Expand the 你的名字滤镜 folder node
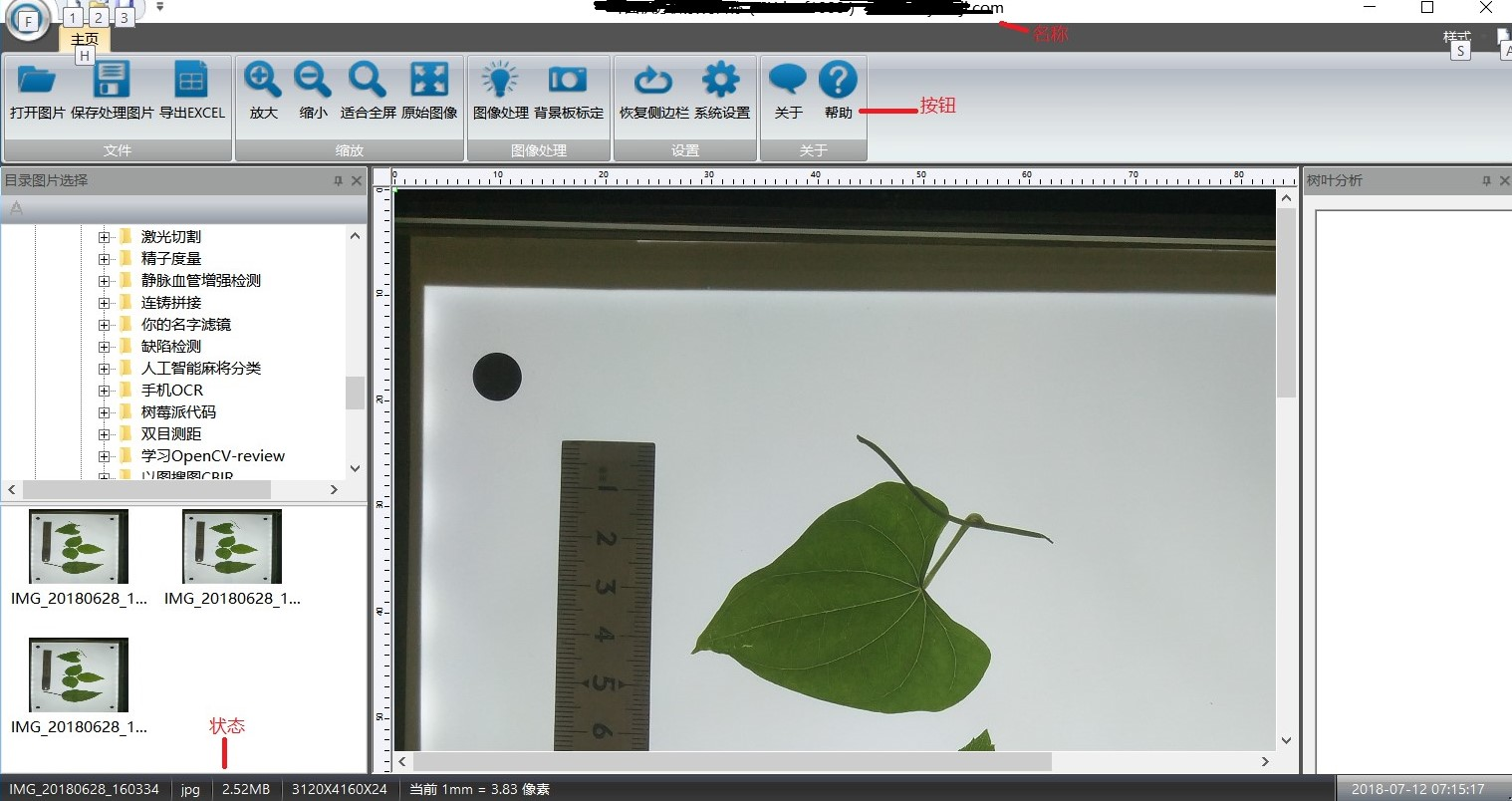The height and width of the screenshot is (801, 1512). tap(104, 325)
